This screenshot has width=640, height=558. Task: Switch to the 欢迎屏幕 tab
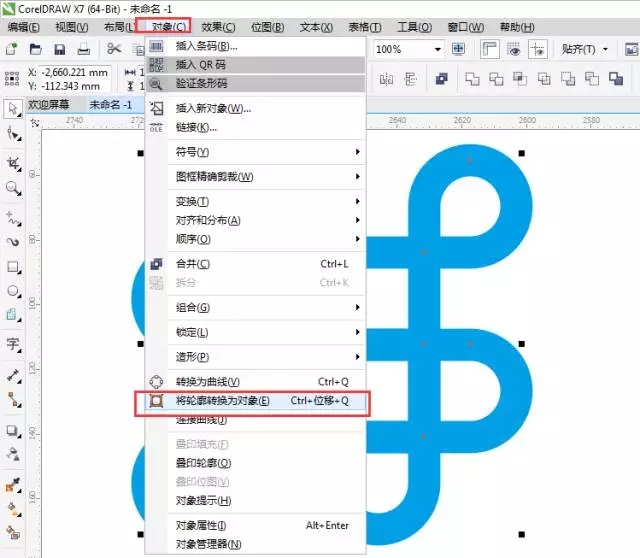tap(49, 104)
